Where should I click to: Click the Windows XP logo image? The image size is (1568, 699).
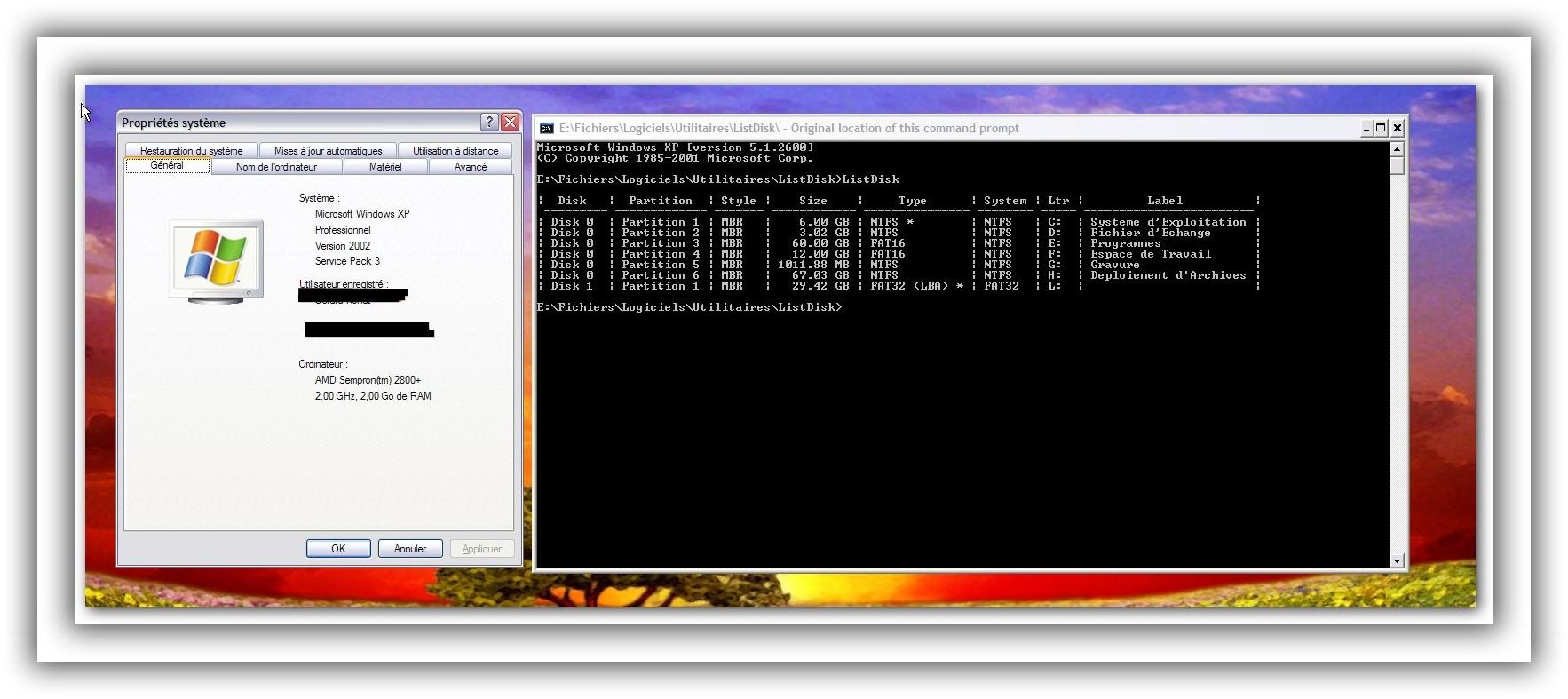(217, 261)
